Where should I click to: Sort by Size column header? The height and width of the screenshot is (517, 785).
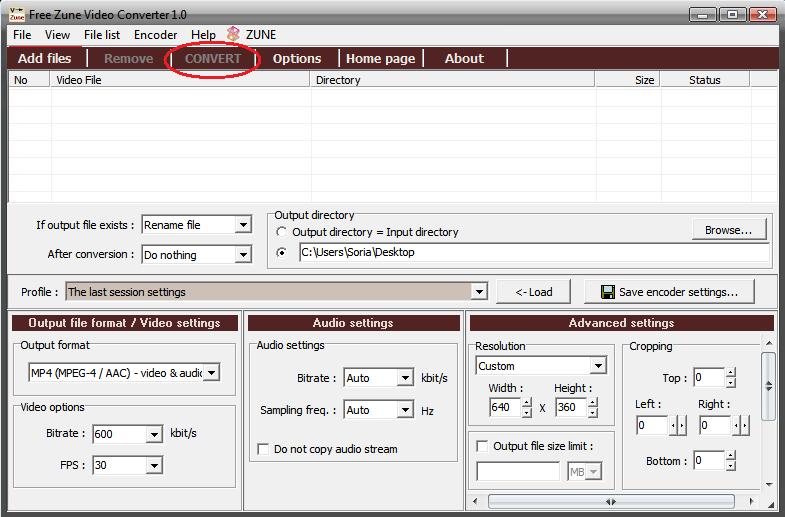[628, 80]
